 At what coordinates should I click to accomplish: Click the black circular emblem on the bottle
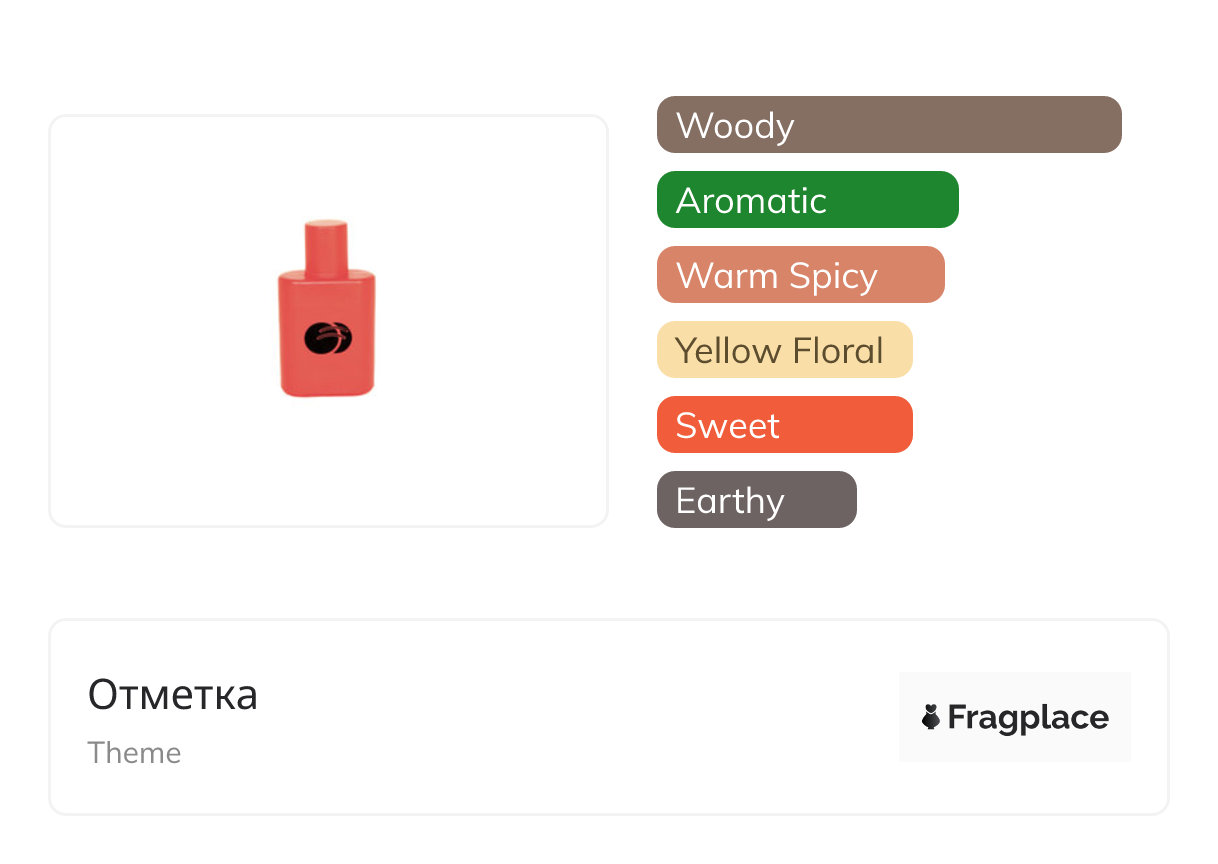(327, 339)
